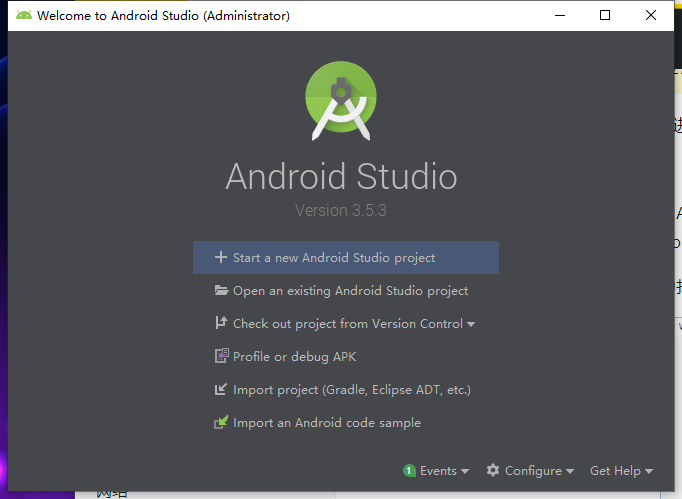Click the Android icon in the title bar
The height and width of the screenshot is (499, 682).
tap(24, 15)
